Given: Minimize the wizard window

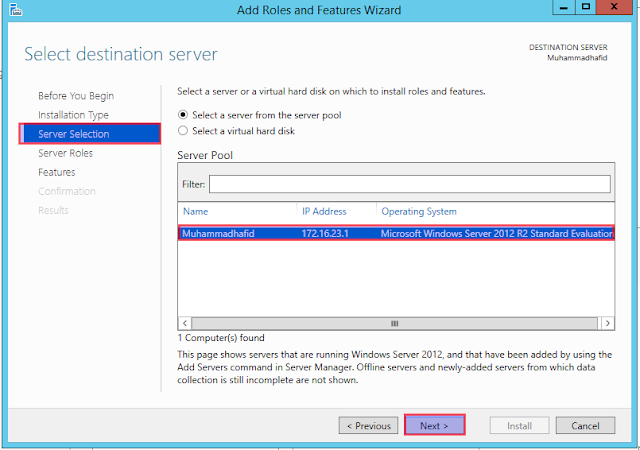Looking at the screenshot, I should [564, 7].
